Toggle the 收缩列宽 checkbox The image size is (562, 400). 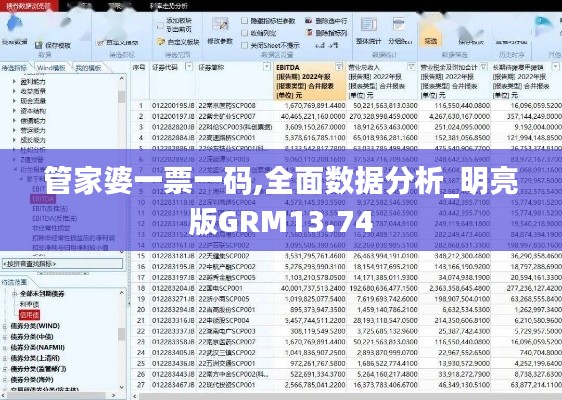(245, 33)
